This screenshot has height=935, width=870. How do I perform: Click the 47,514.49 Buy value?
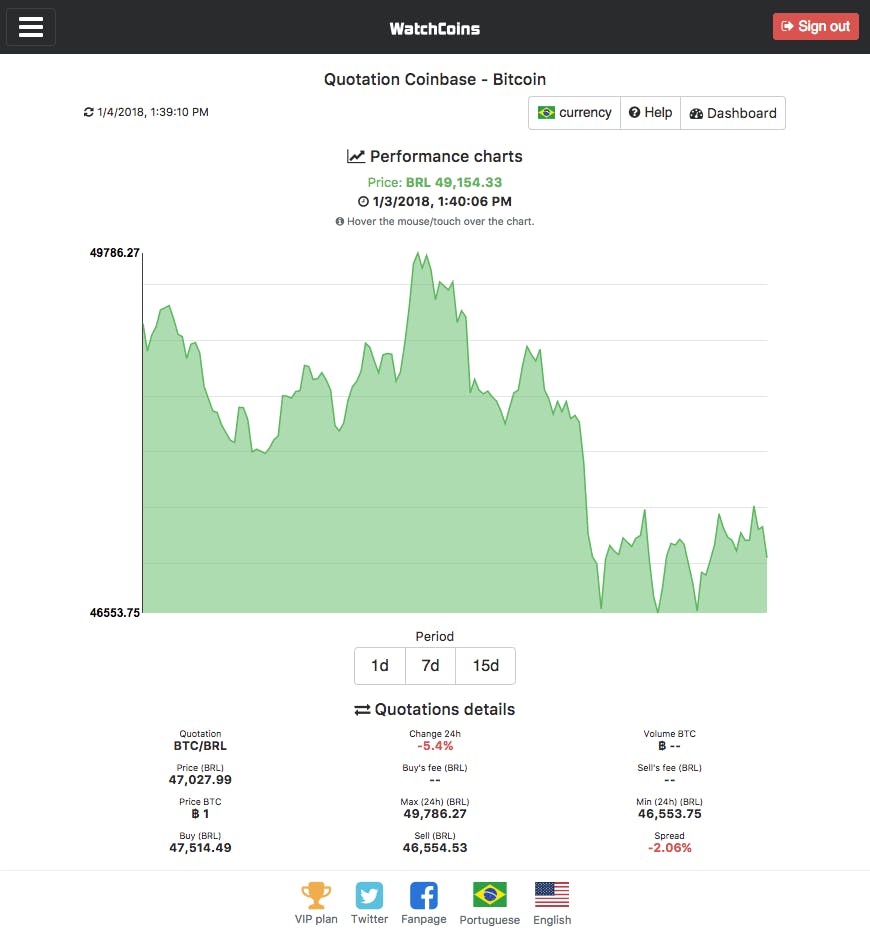tap(200, 848)
